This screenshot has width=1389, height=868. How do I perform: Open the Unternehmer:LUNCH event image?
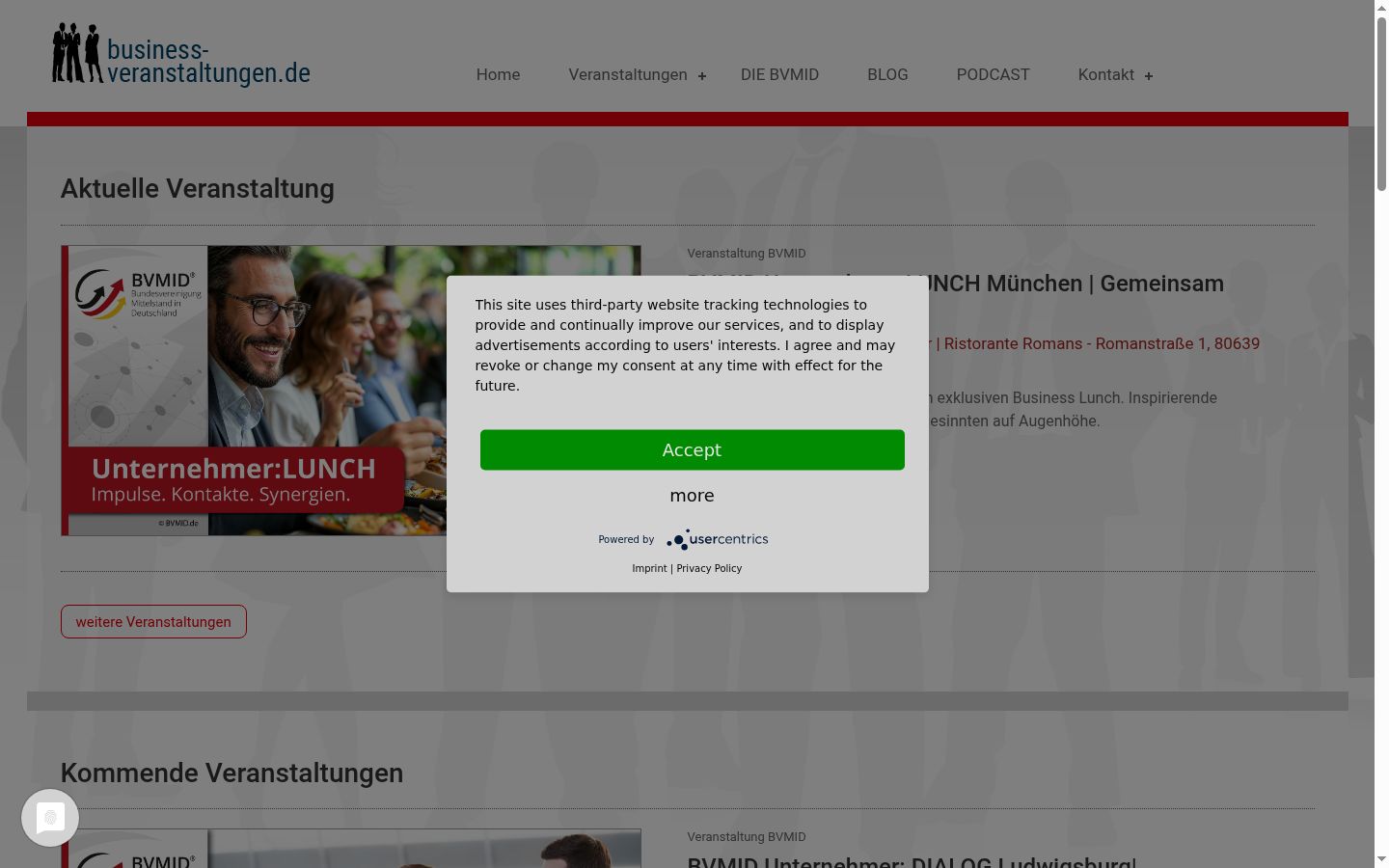(x=351, y=391)
